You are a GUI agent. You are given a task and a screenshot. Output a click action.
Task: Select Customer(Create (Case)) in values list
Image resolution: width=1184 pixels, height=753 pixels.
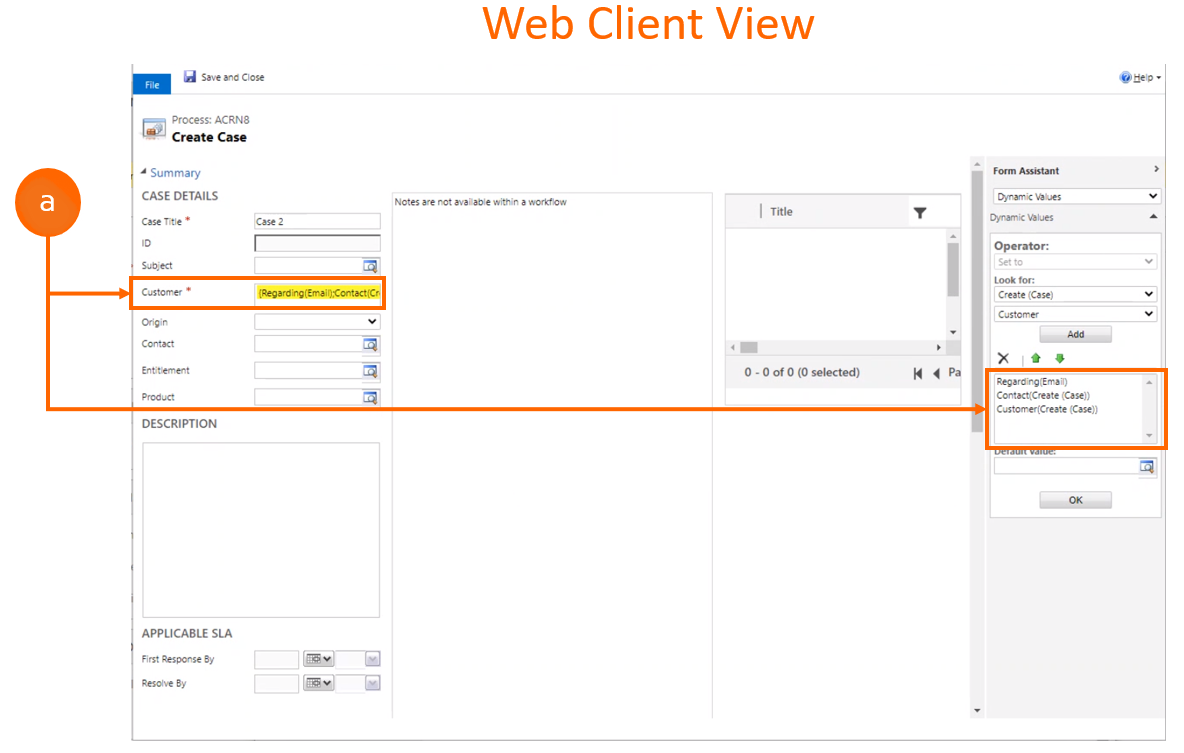(1047, 409)
